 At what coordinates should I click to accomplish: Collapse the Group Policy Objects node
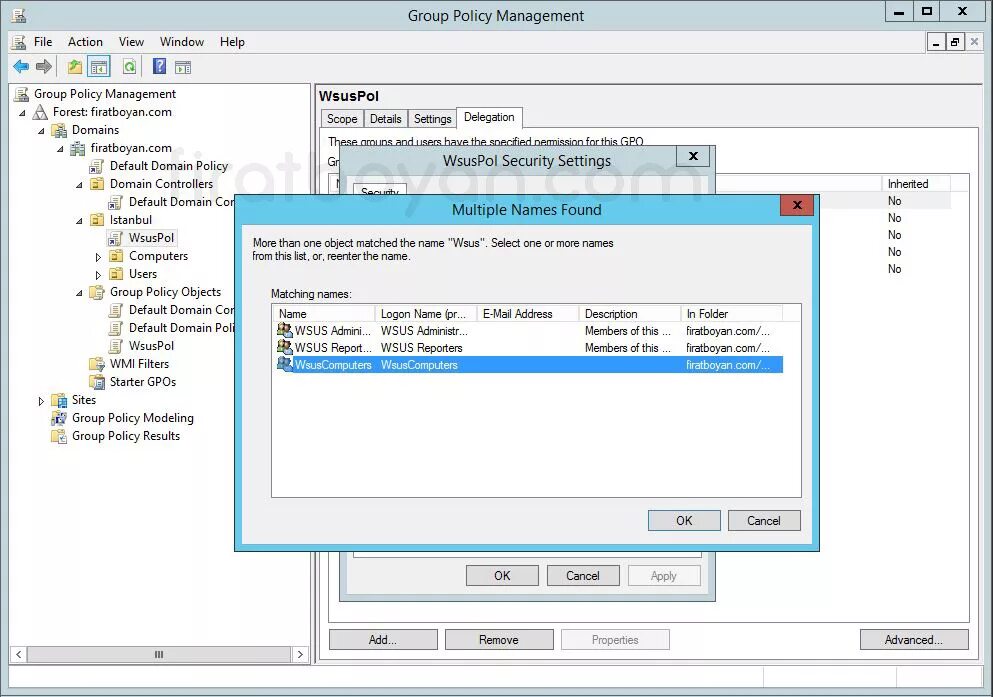tap(80, 293)
